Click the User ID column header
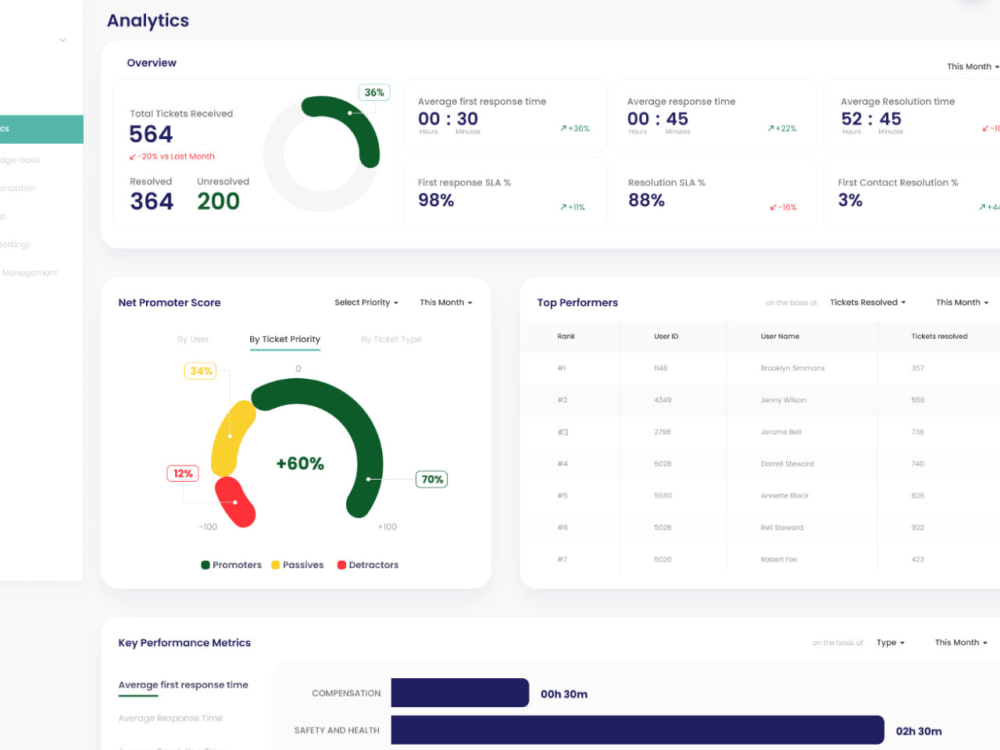The image size is (1000, 750). coord(666,336)
